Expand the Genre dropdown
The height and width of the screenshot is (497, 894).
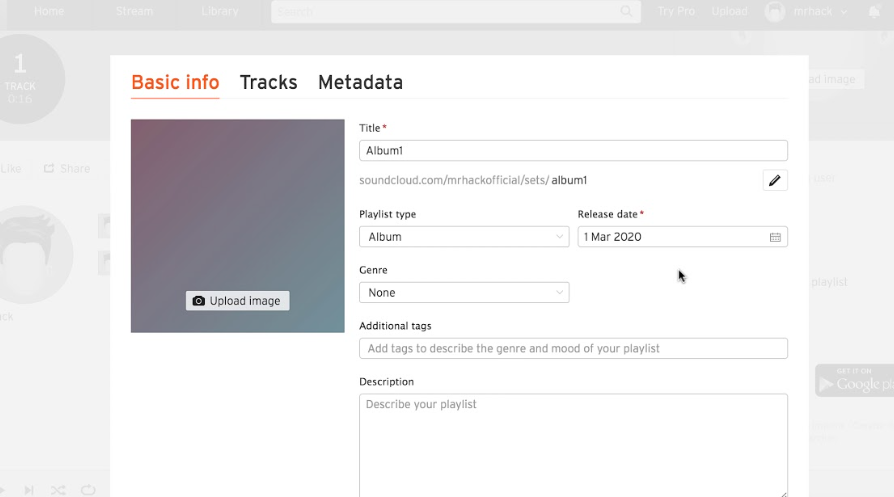[464, 293]
